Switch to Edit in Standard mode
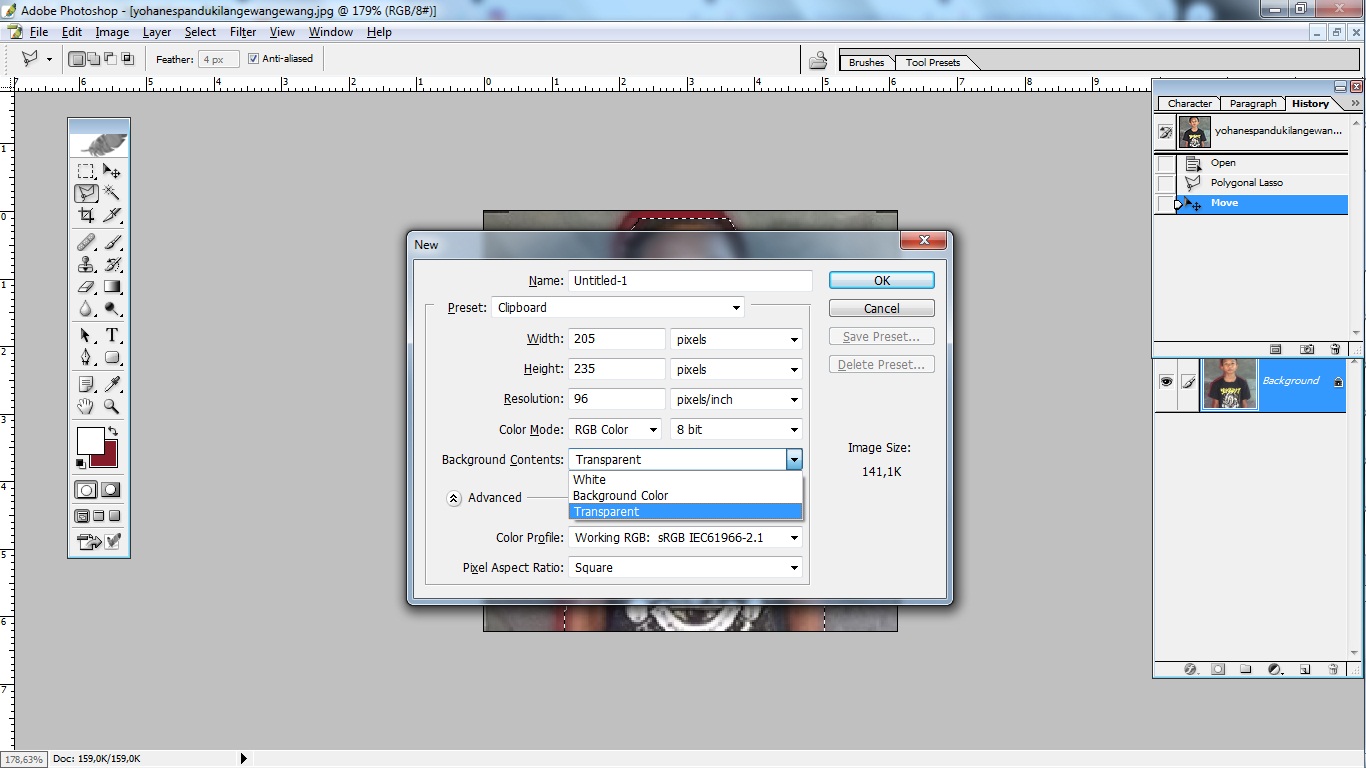 pos(87,490)
